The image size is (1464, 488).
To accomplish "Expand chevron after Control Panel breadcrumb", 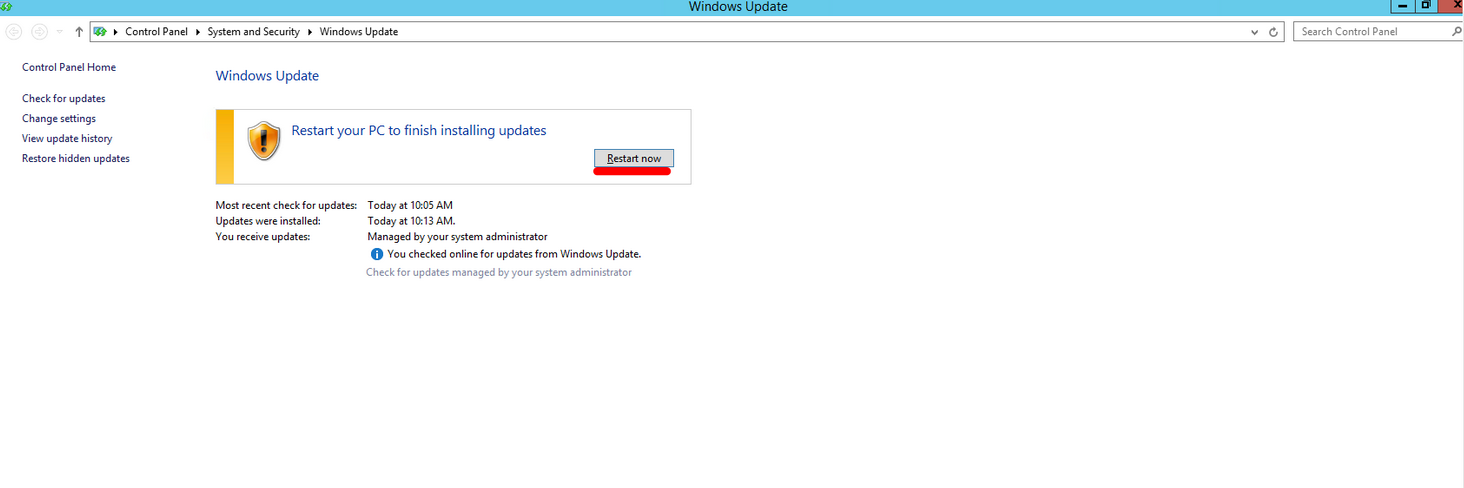I will [x=198, y=32].
